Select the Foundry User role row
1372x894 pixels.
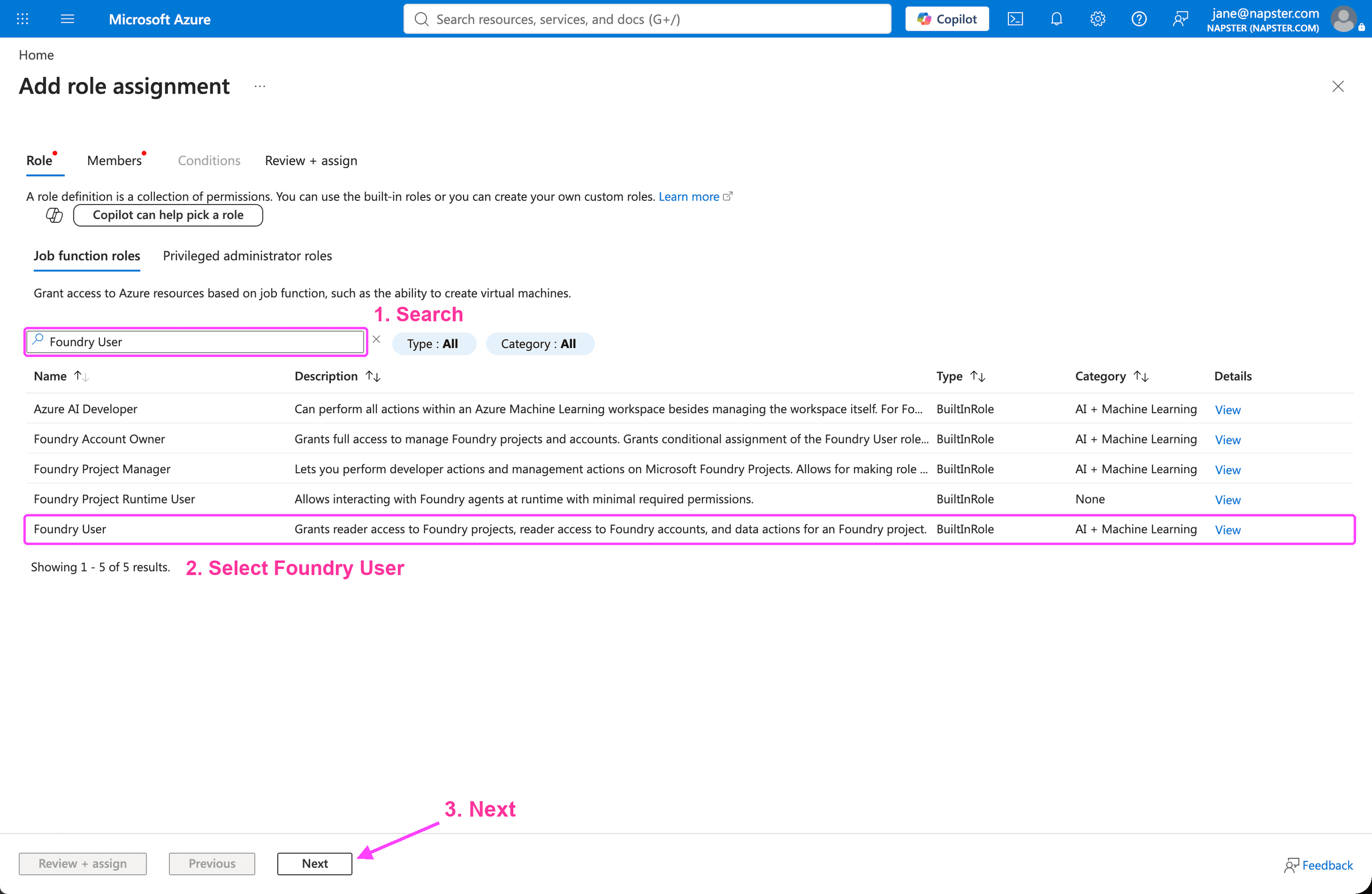click(x=689, y=529)
